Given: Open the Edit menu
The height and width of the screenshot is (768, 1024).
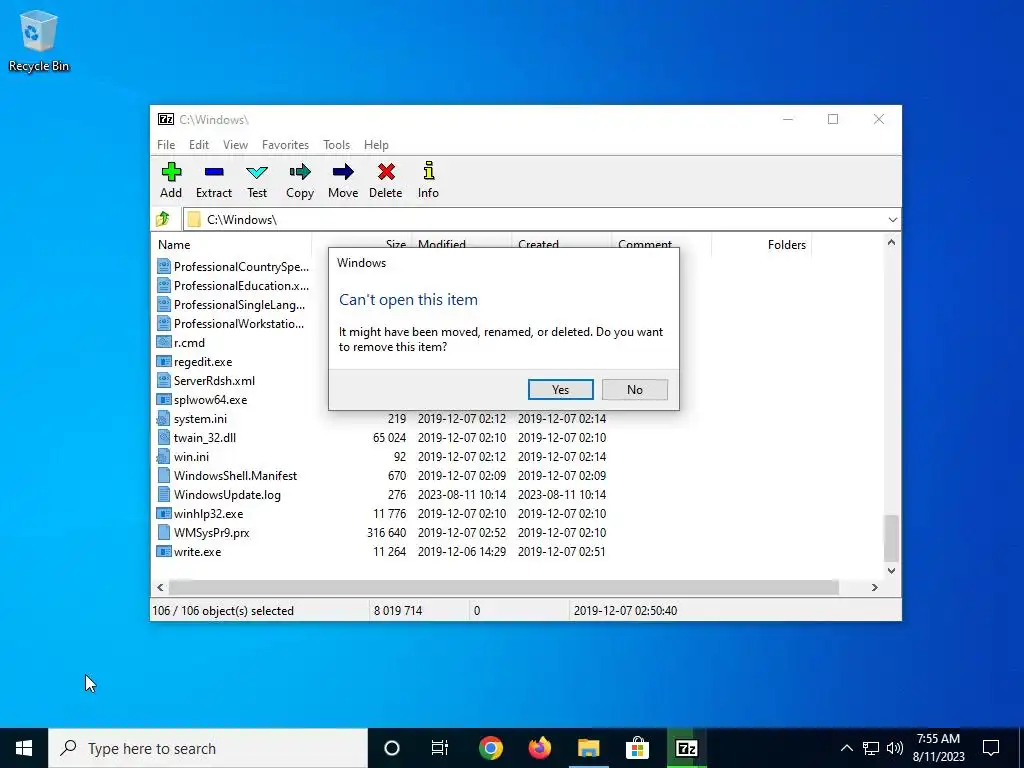Looking at the screenshot, I should tap(199, 145).
